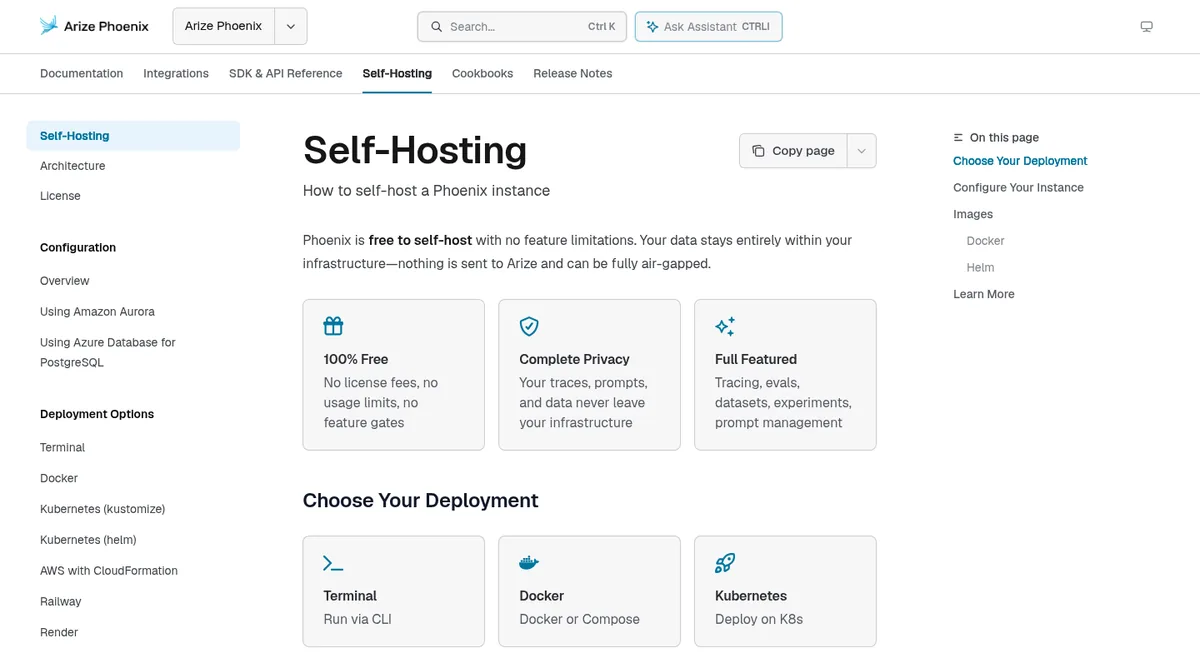The image size is (1200, 658).
Task: Focus the Search input field
Action: coord(522,27)
